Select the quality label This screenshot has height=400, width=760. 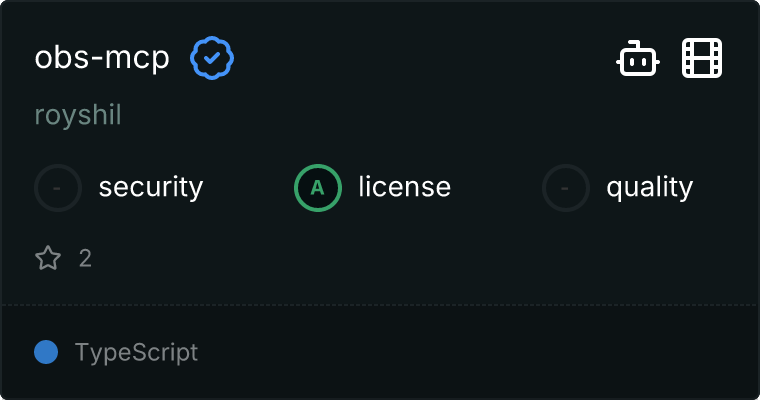tap(650, 187)
